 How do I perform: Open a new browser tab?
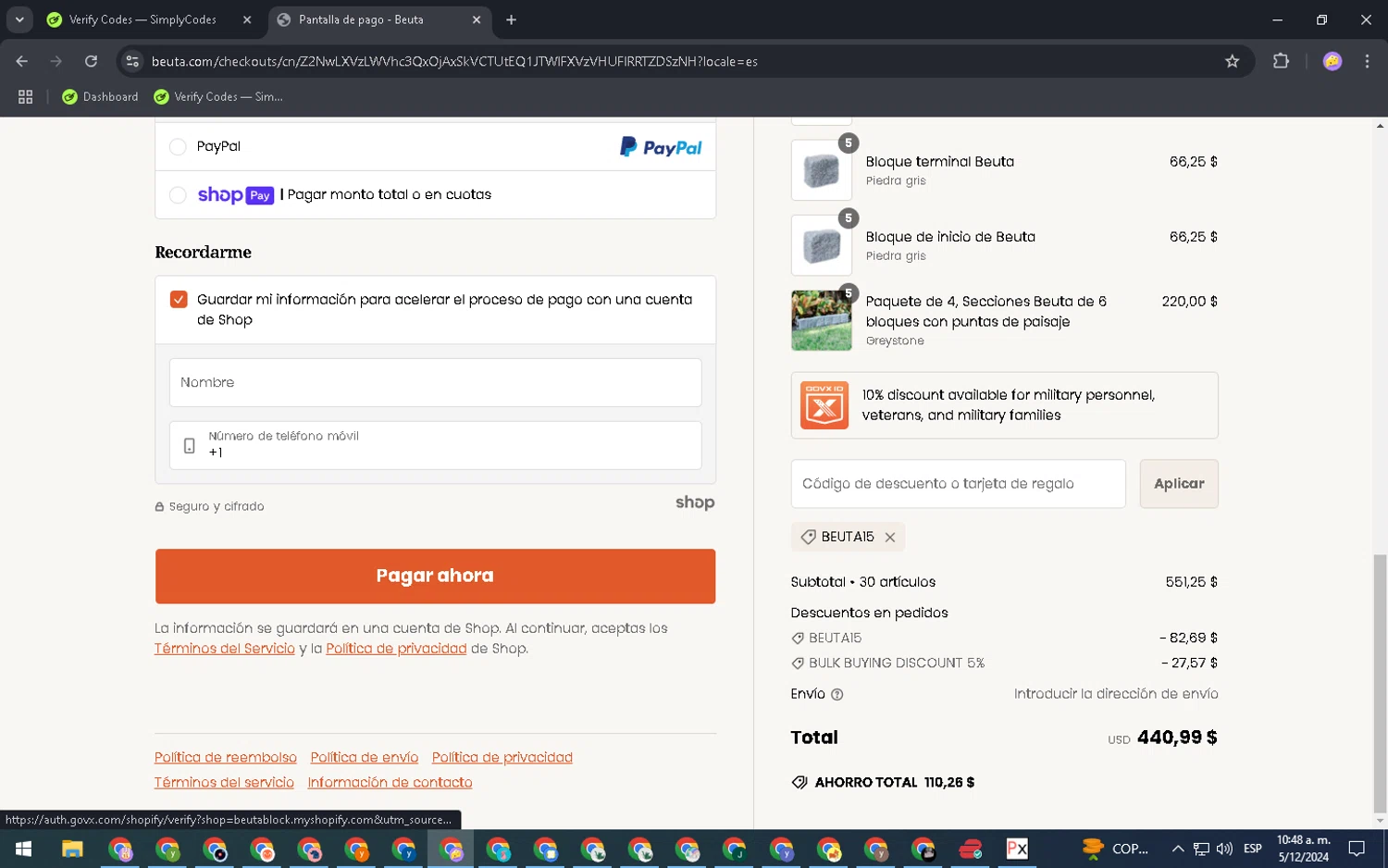point(511,19)
